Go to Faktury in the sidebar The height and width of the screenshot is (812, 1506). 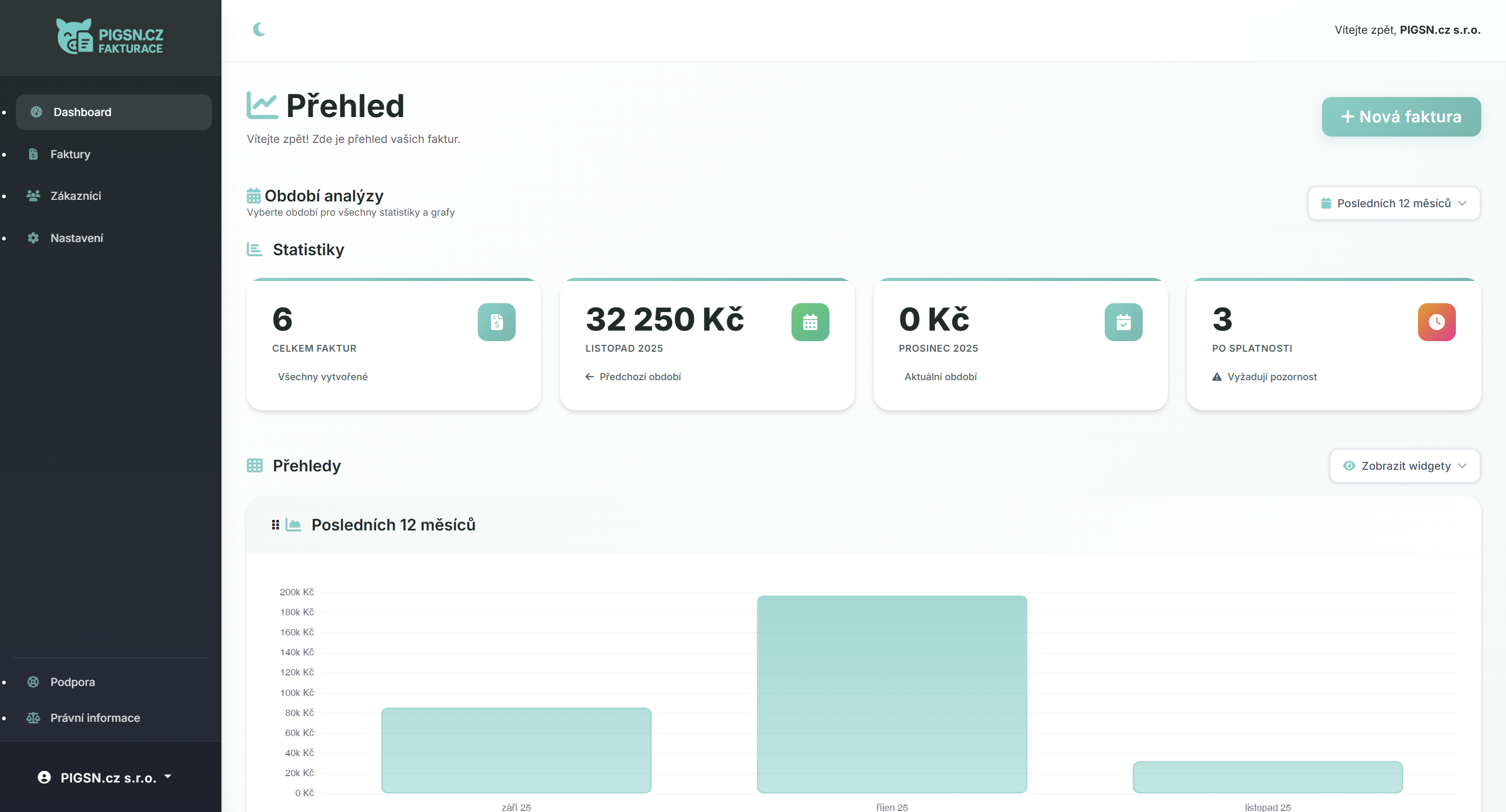coord(70,154)
